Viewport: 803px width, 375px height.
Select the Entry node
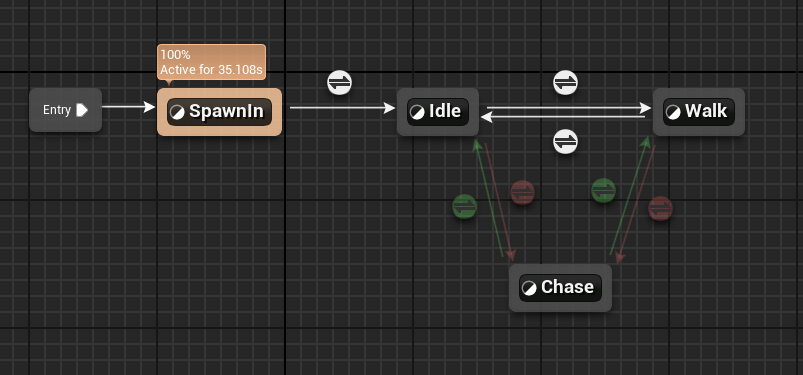tap(66, 110)
